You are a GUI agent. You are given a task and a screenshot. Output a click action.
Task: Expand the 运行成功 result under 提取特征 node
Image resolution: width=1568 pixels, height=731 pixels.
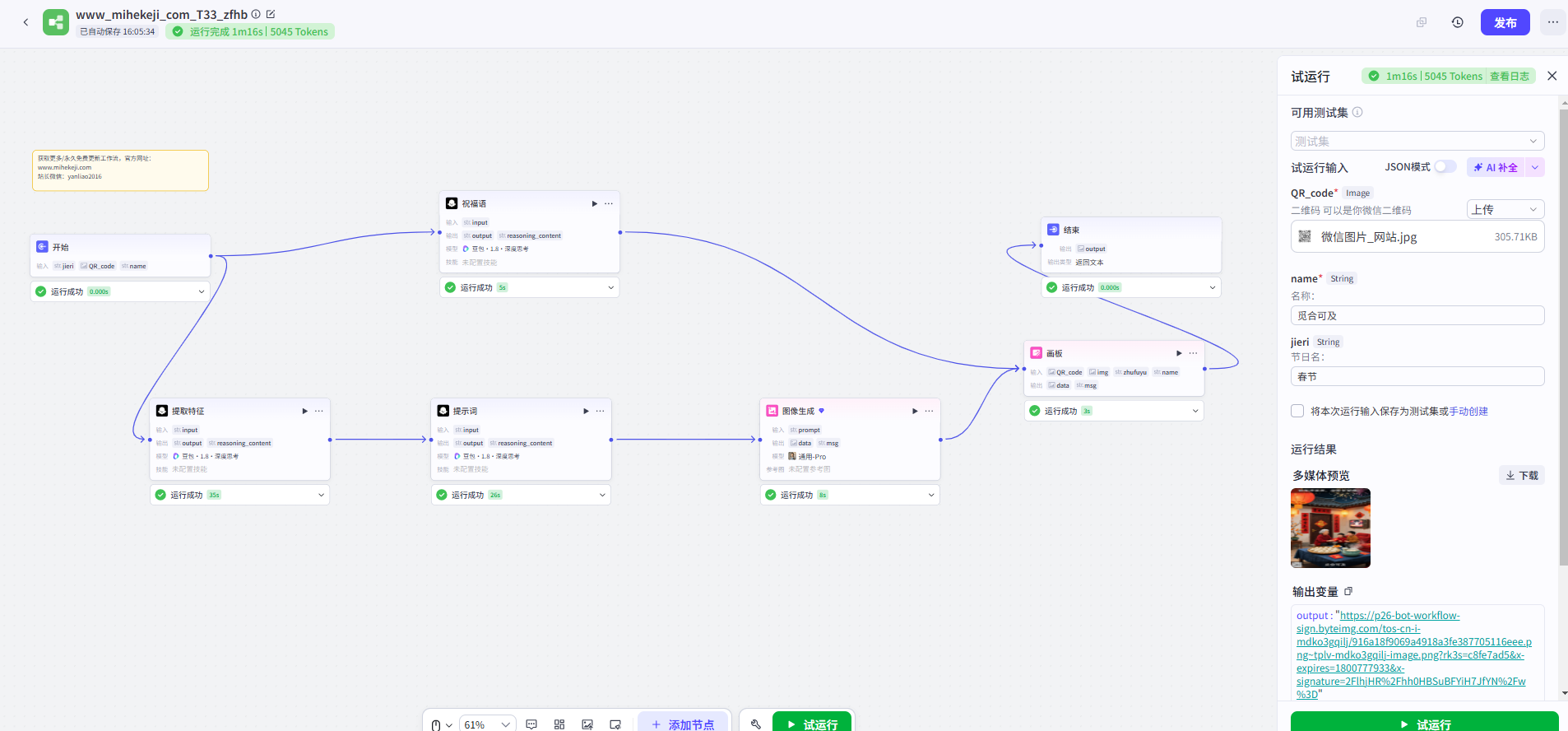click(x=321, y=495)
